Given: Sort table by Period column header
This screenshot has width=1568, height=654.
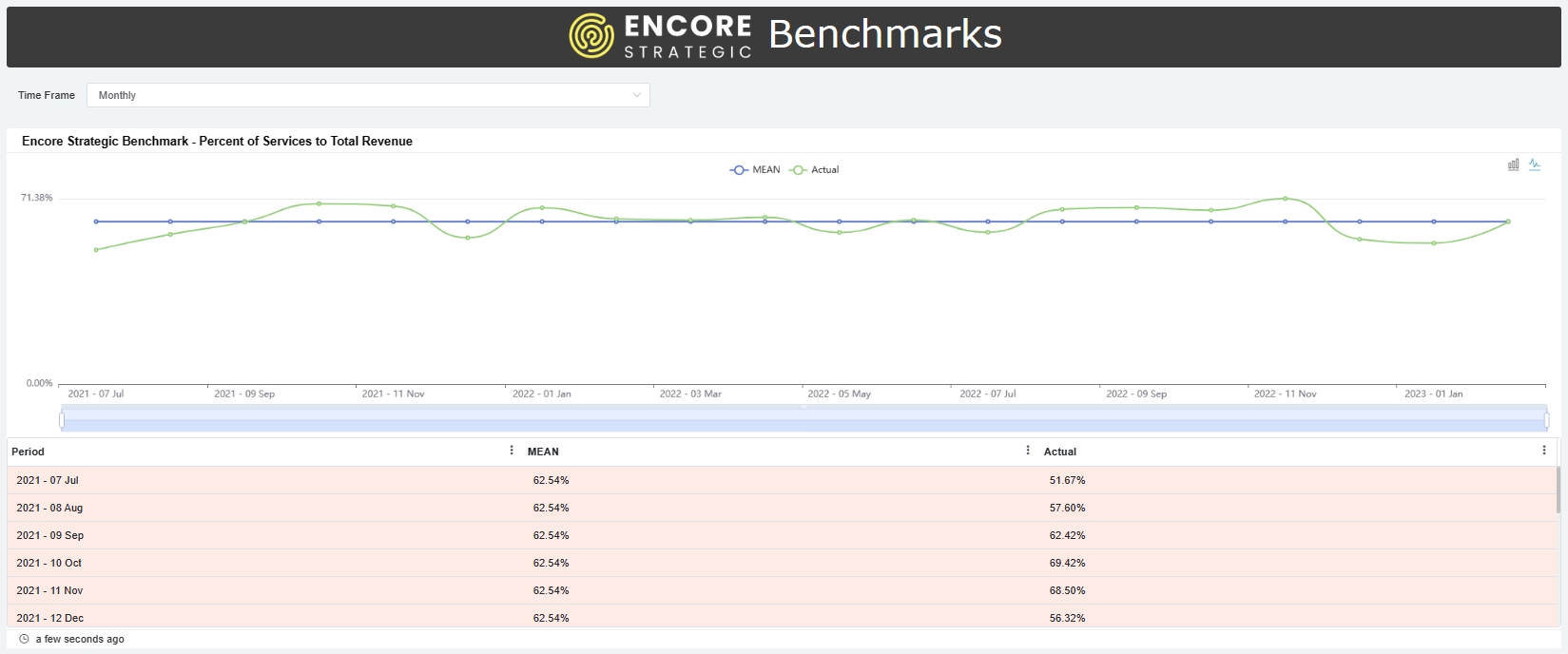Looking at the screenshot, I should [29, 452].
